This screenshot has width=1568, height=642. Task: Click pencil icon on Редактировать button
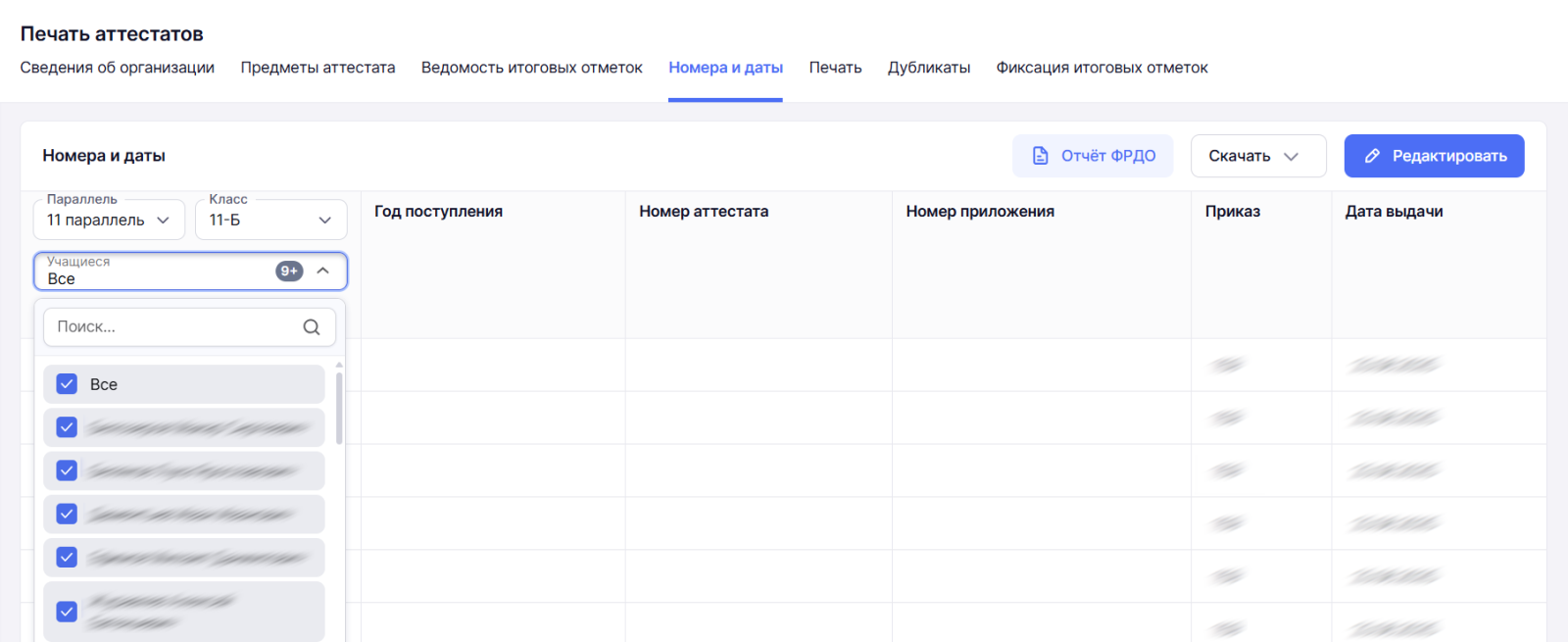click(x=1372, y=156)
